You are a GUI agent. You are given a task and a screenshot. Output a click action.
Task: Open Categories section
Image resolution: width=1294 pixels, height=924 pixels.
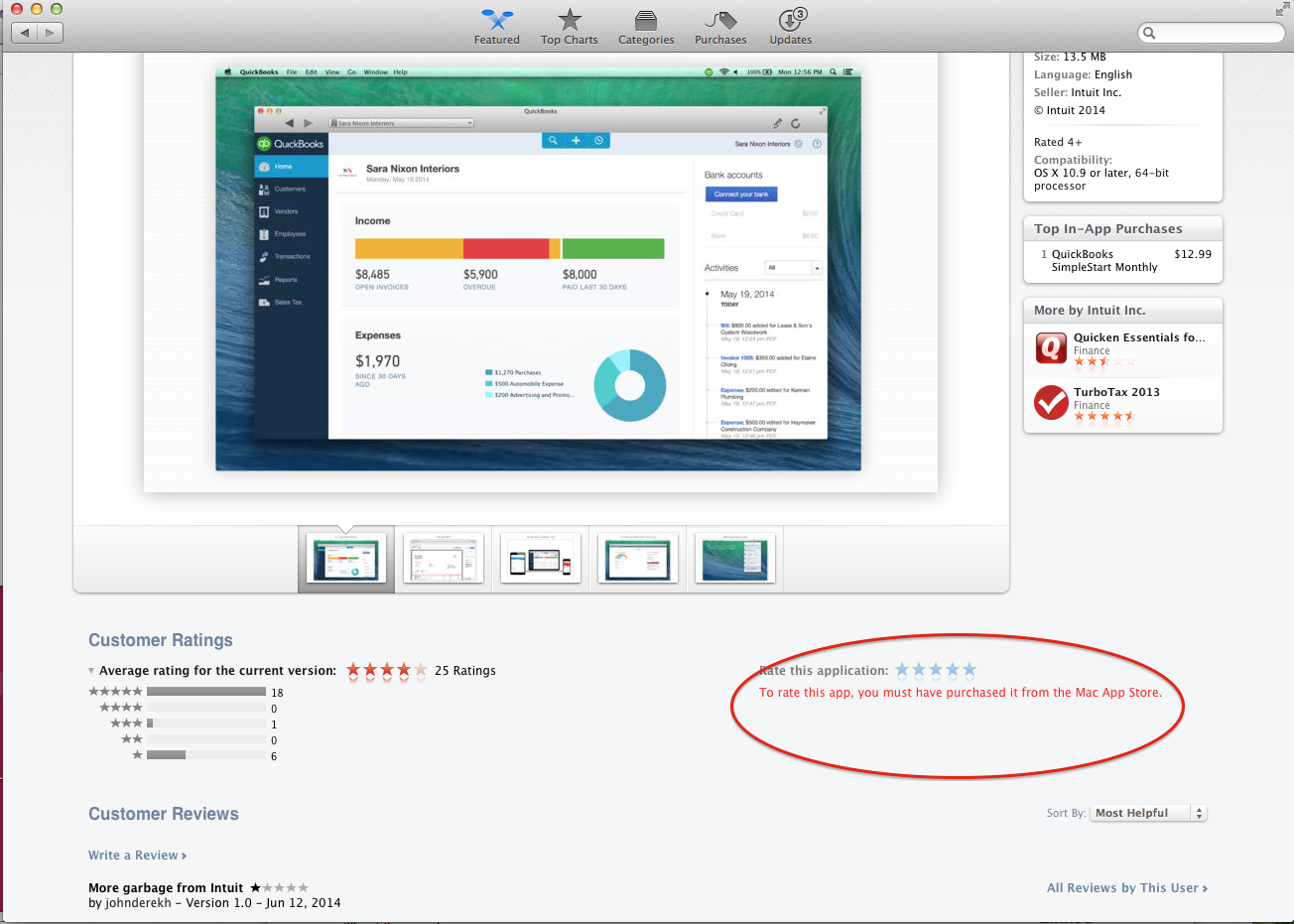(646, 27)
